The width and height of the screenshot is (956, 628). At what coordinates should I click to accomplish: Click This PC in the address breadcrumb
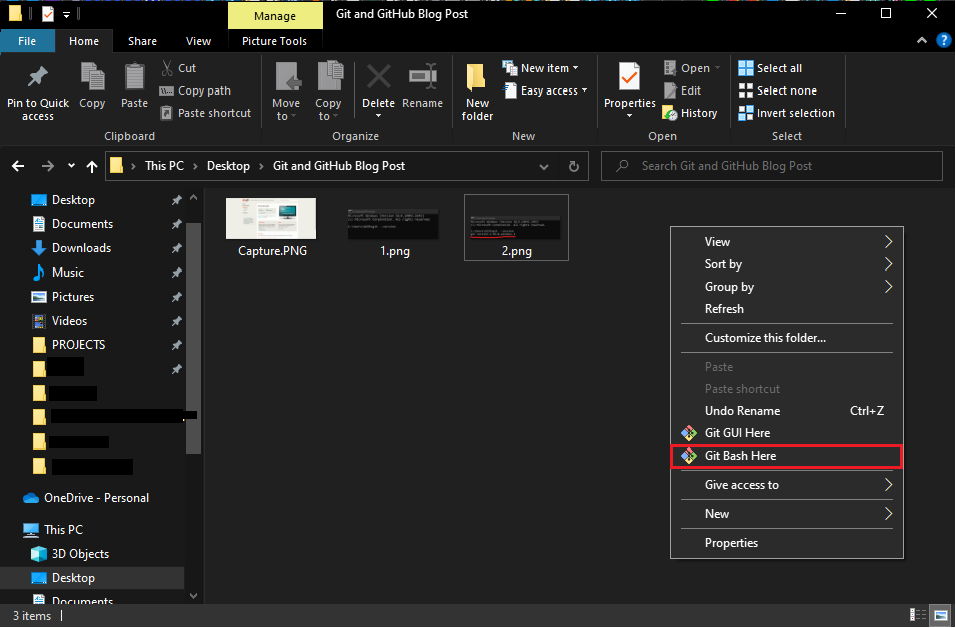tap(164, 166)
